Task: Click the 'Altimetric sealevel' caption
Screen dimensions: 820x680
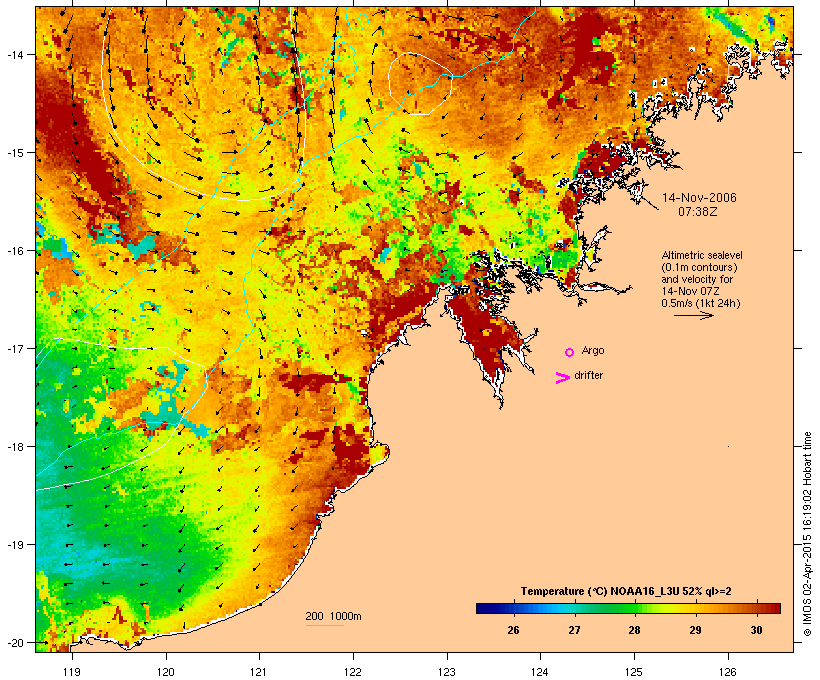Action: coord(702,255)
